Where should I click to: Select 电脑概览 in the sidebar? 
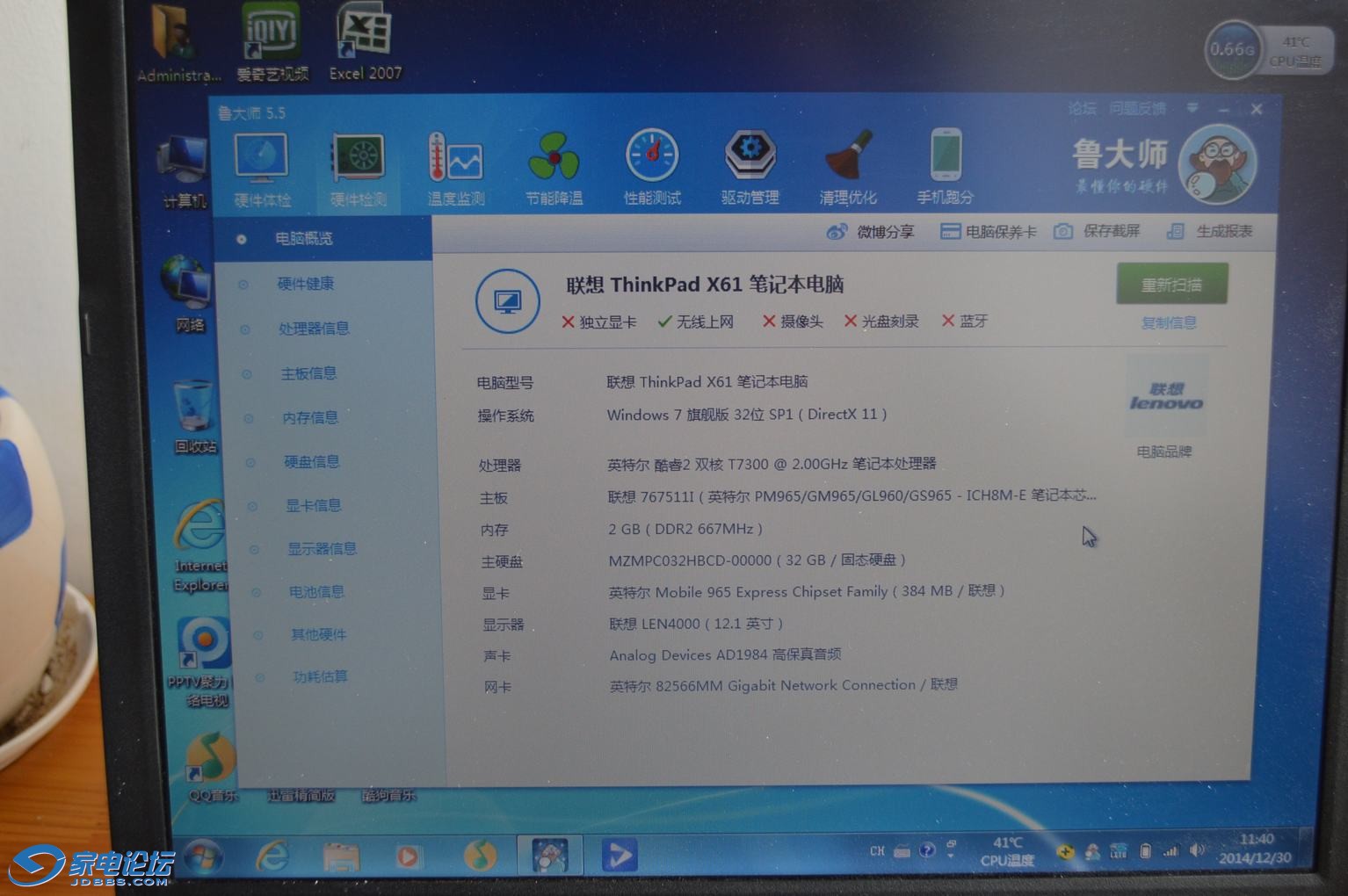[x=322, y=238]
